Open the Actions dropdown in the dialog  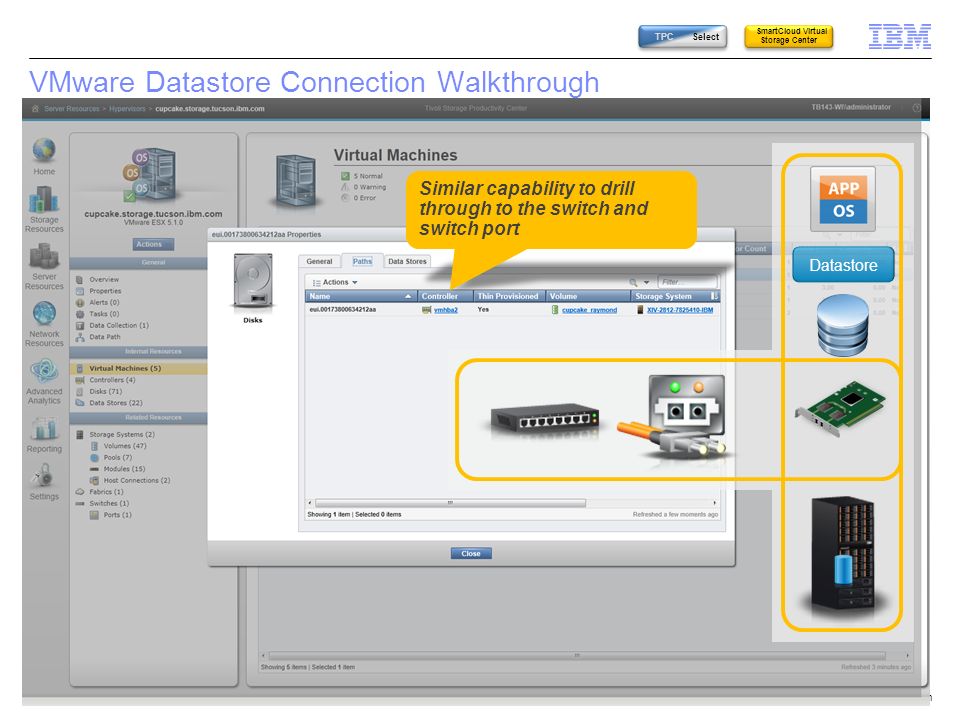[335, 282]
